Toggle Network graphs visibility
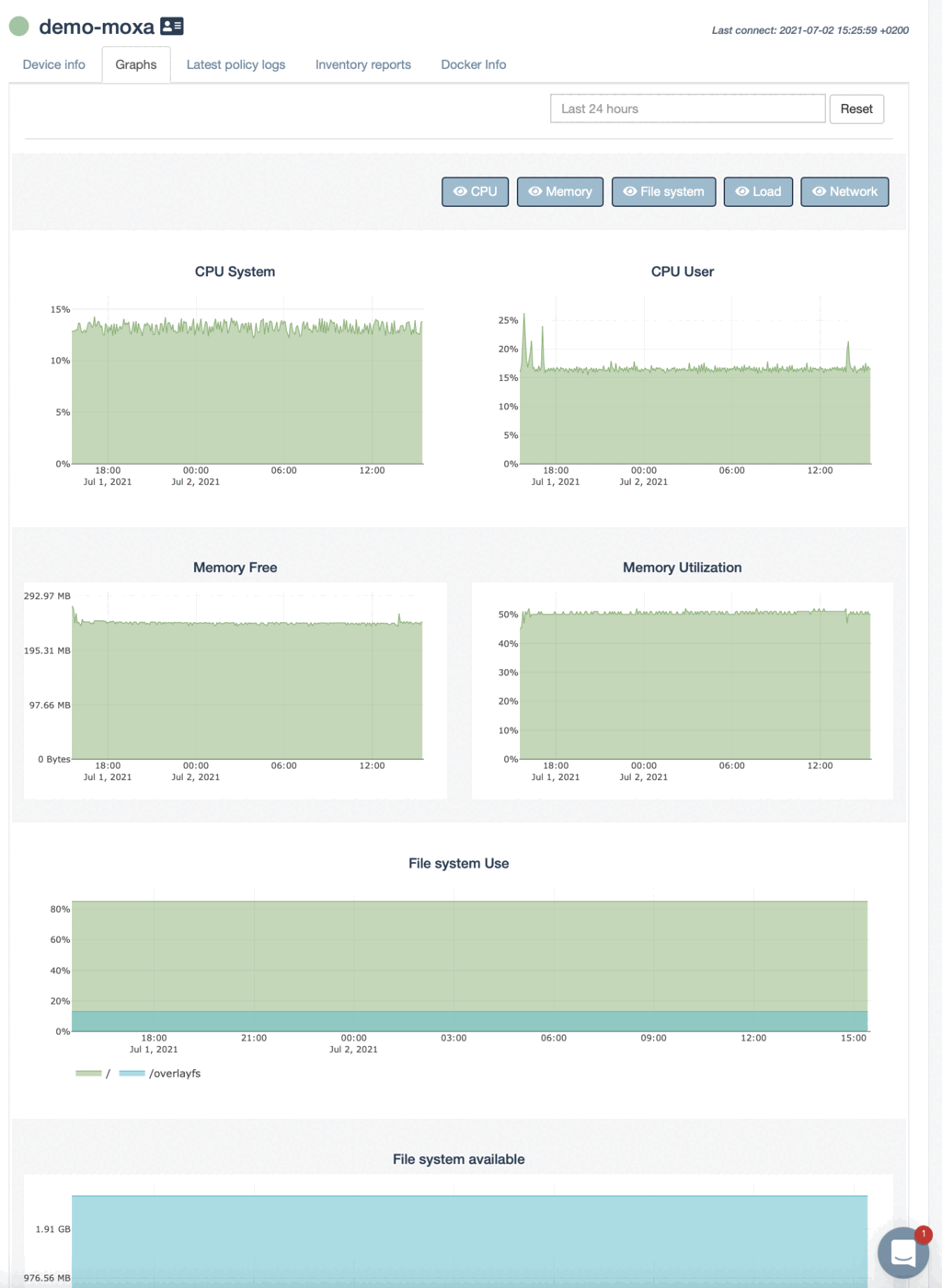The width and height of the screenshot is (942, 1288). [x=844, y=191]
